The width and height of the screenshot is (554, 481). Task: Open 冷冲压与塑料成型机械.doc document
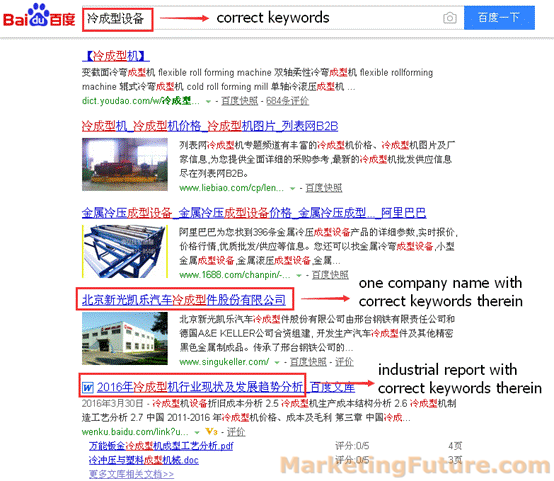144,460
